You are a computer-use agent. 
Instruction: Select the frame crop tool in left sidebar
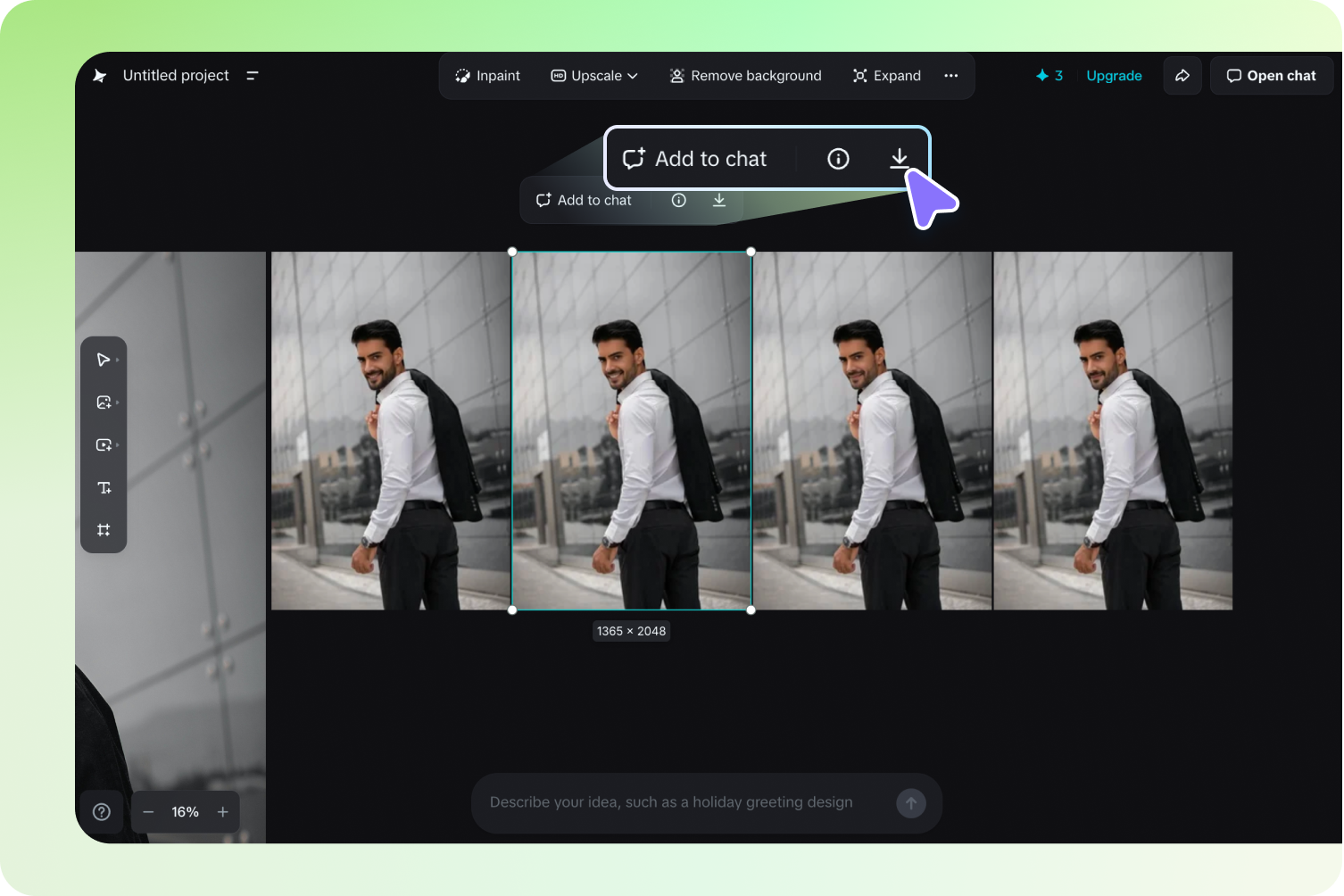(104, 530)
